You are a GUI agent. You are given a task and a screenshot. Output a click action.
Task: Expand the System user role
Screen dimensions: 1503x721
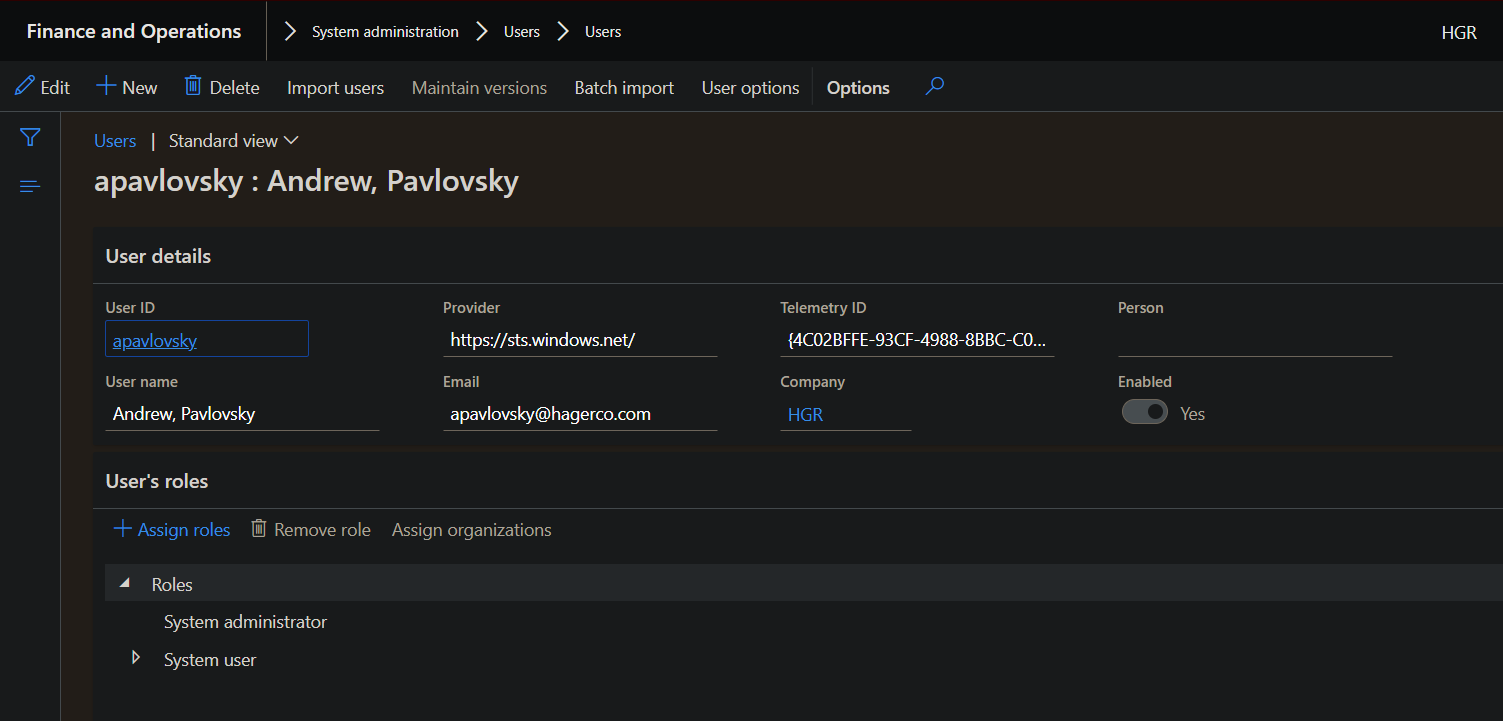coord(136,658)
